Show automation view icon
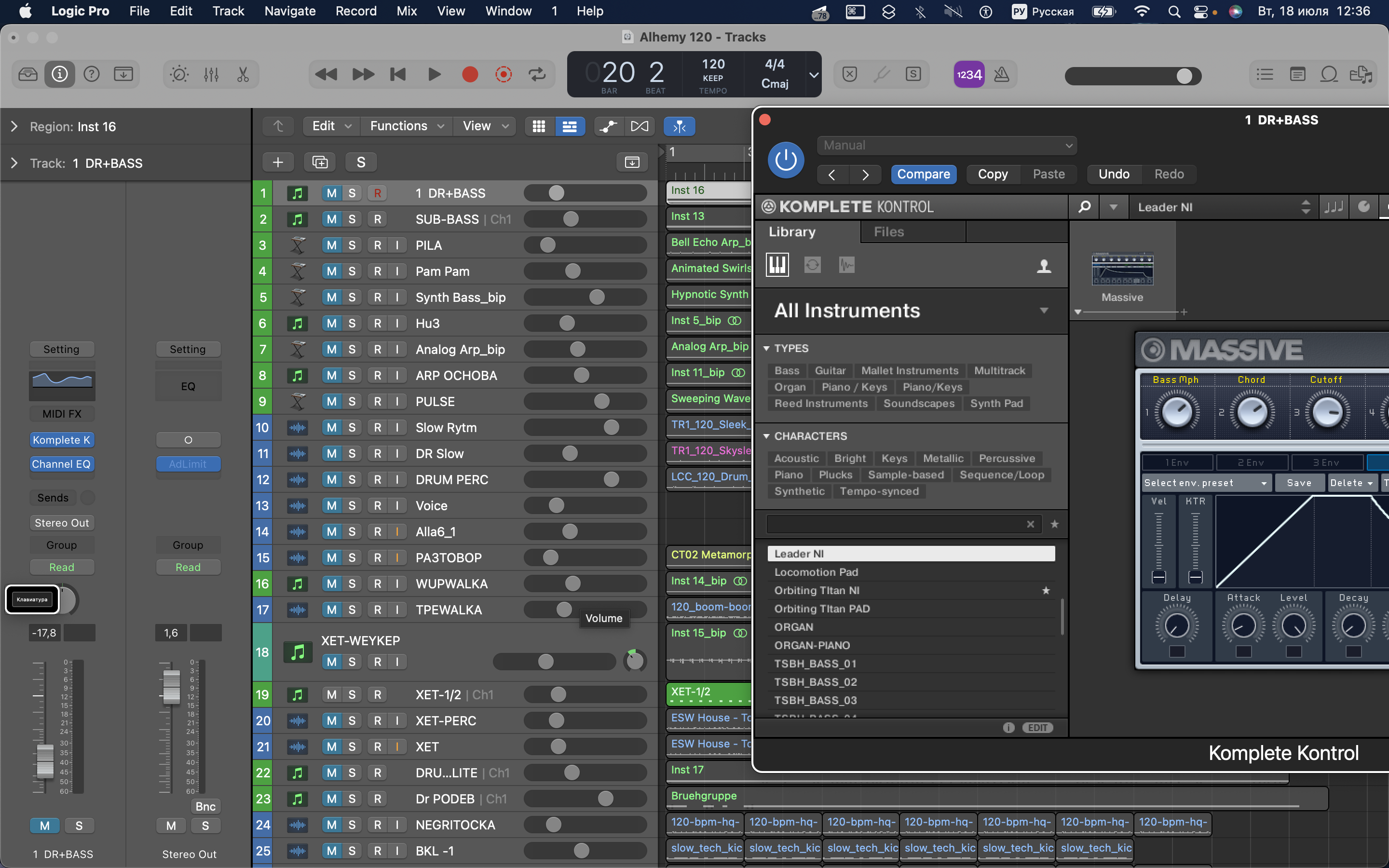 coord(608,126)
